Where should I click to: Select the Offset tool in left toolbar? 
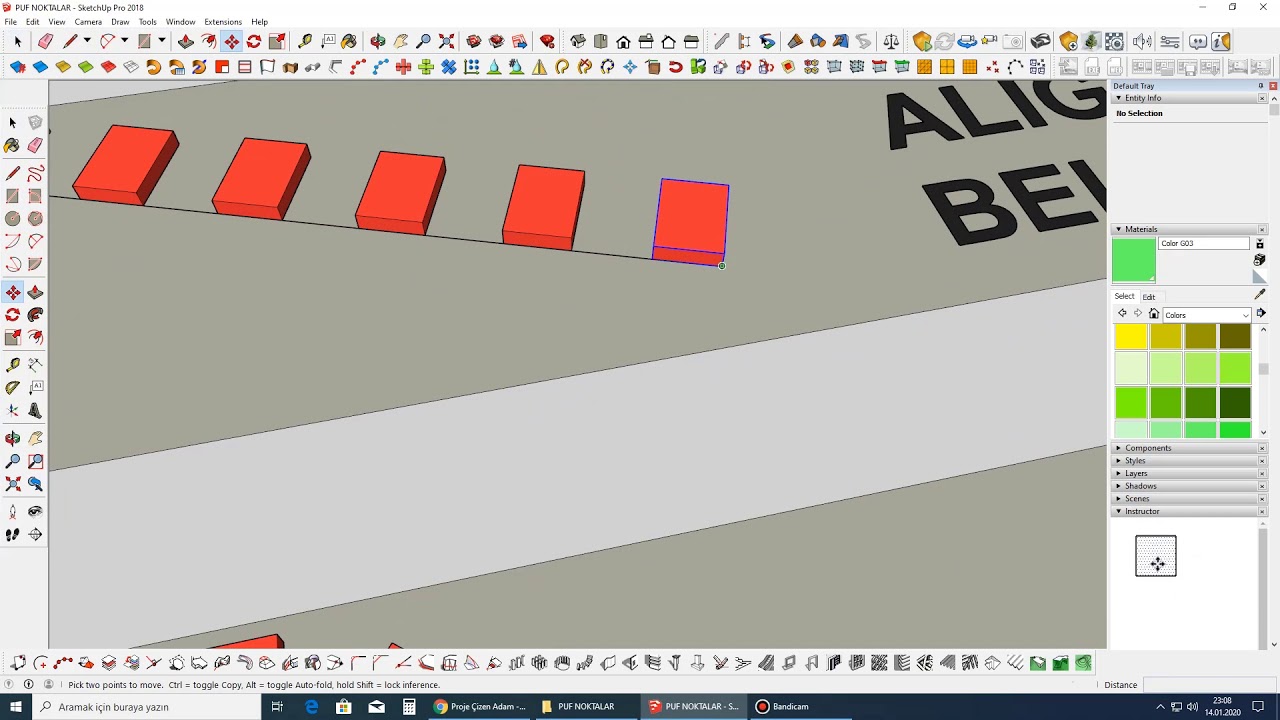click(x=35, y=338)
